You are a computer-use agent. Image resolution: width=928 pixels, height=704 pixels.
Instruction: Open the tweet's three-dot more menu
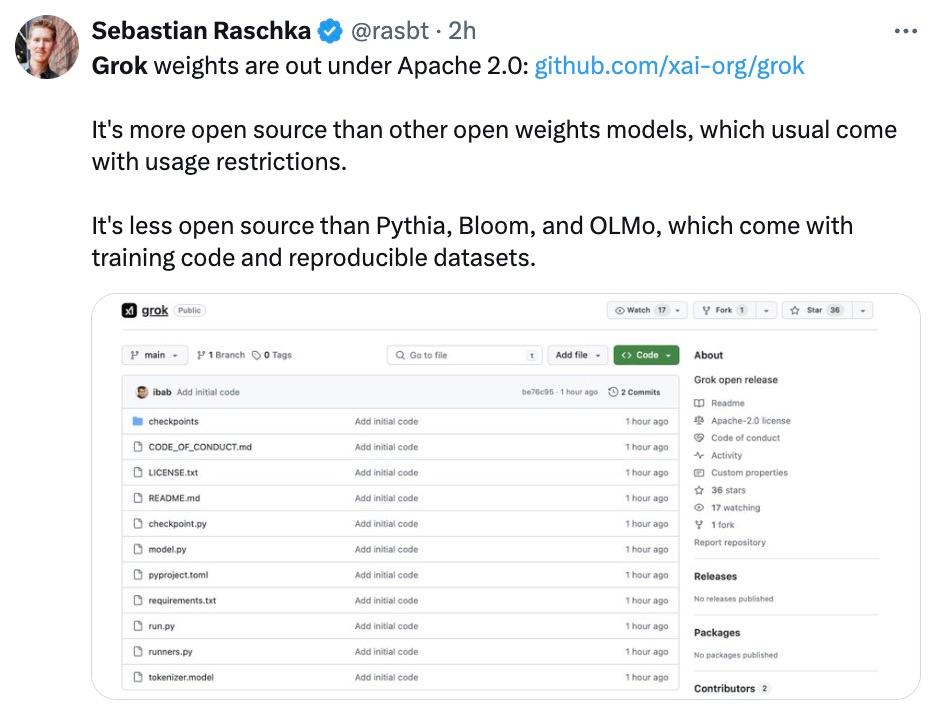[905, 31]
